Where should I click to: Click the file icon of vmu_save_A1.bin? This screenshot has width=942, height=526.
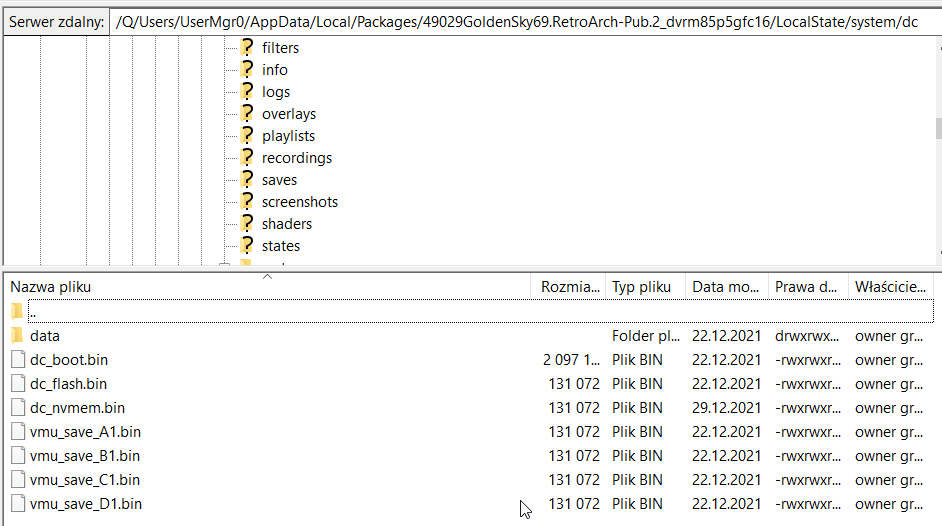(x=17, y=432)
